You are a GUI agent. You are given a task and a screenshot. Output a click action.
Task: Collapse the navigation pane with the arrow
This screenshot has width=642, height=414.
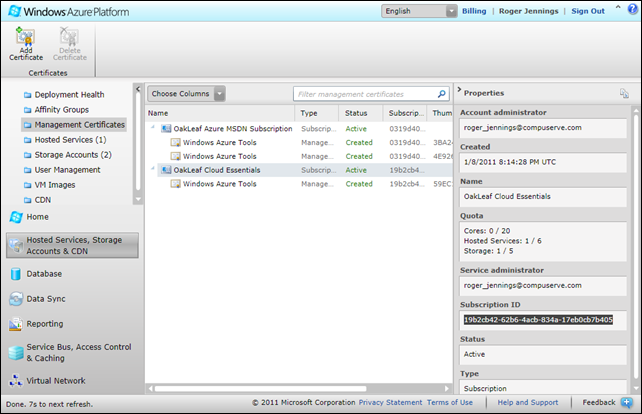click(138, 89)
